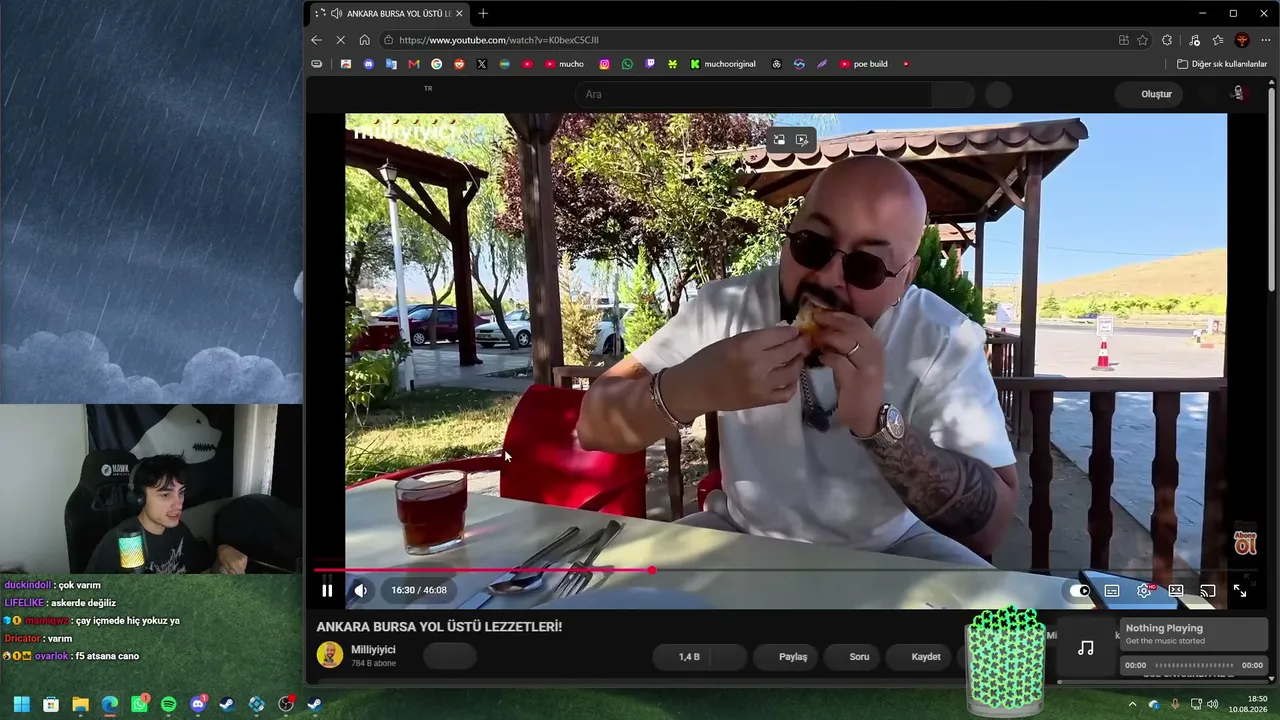This screenshot has height=720, width=1280.
Task: Click the music note in Nothing Playing widget
Action: pos(1086,648)
